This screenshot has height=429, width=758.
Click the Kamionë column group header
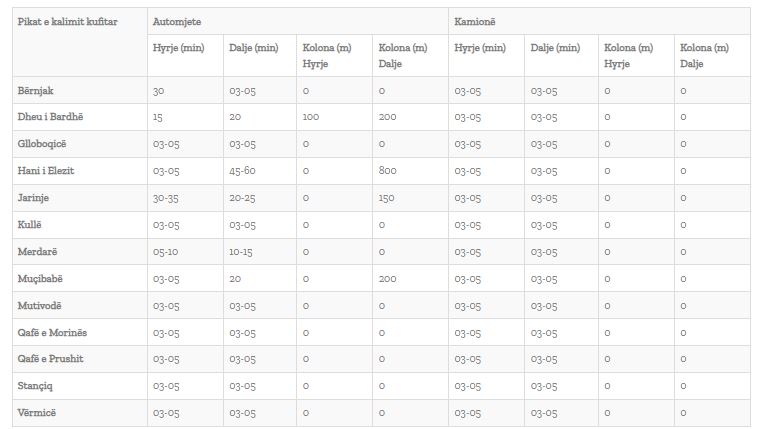point(476,21)
